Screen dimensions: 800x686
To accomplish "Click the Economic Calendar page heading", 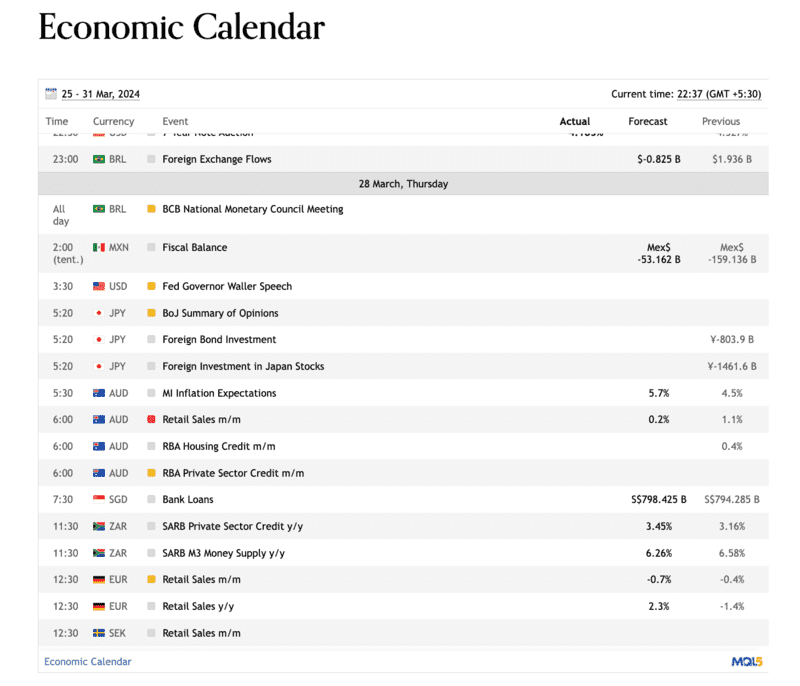I will (x=182, y=27).
